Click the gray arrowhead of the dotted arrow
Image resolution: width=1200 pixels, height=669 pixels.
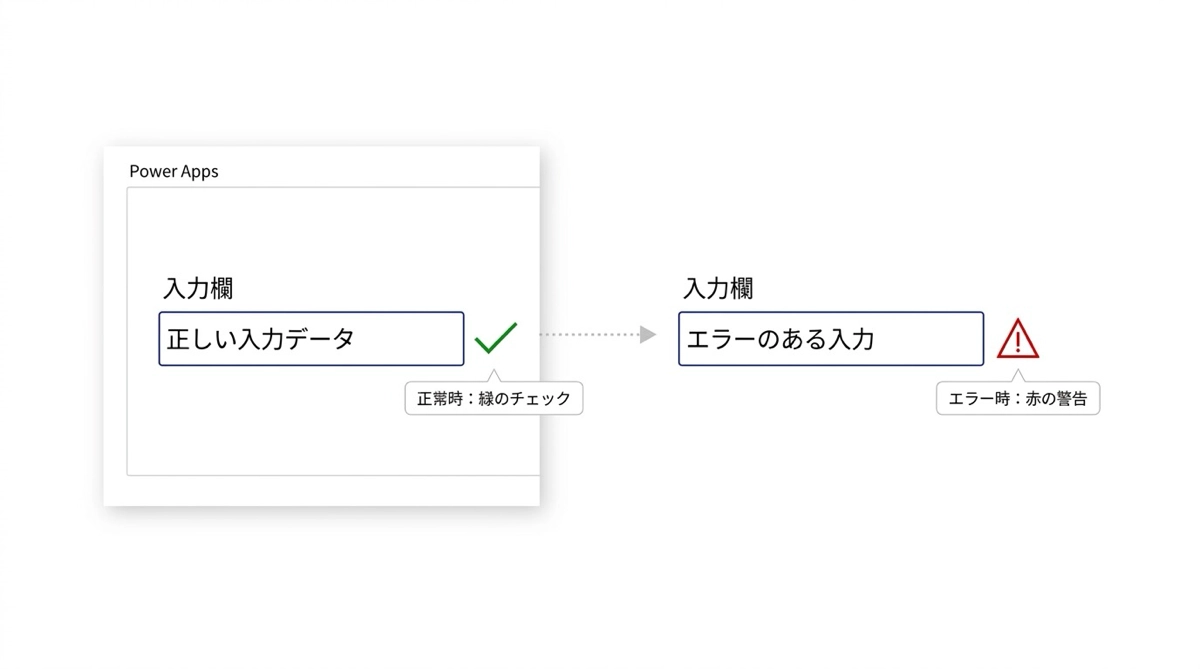click(x=648, y=335)
